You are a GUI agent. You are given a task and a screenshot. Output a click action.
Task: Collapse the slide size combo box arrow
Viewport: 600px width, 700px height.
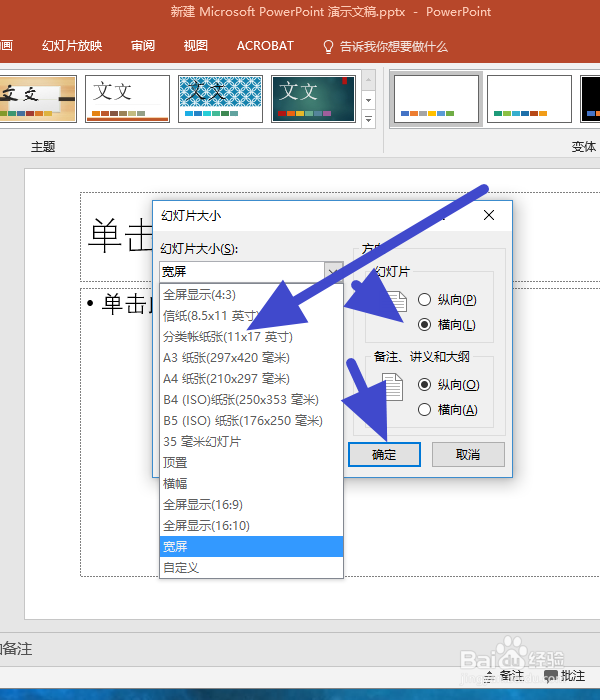coord(333,271)
